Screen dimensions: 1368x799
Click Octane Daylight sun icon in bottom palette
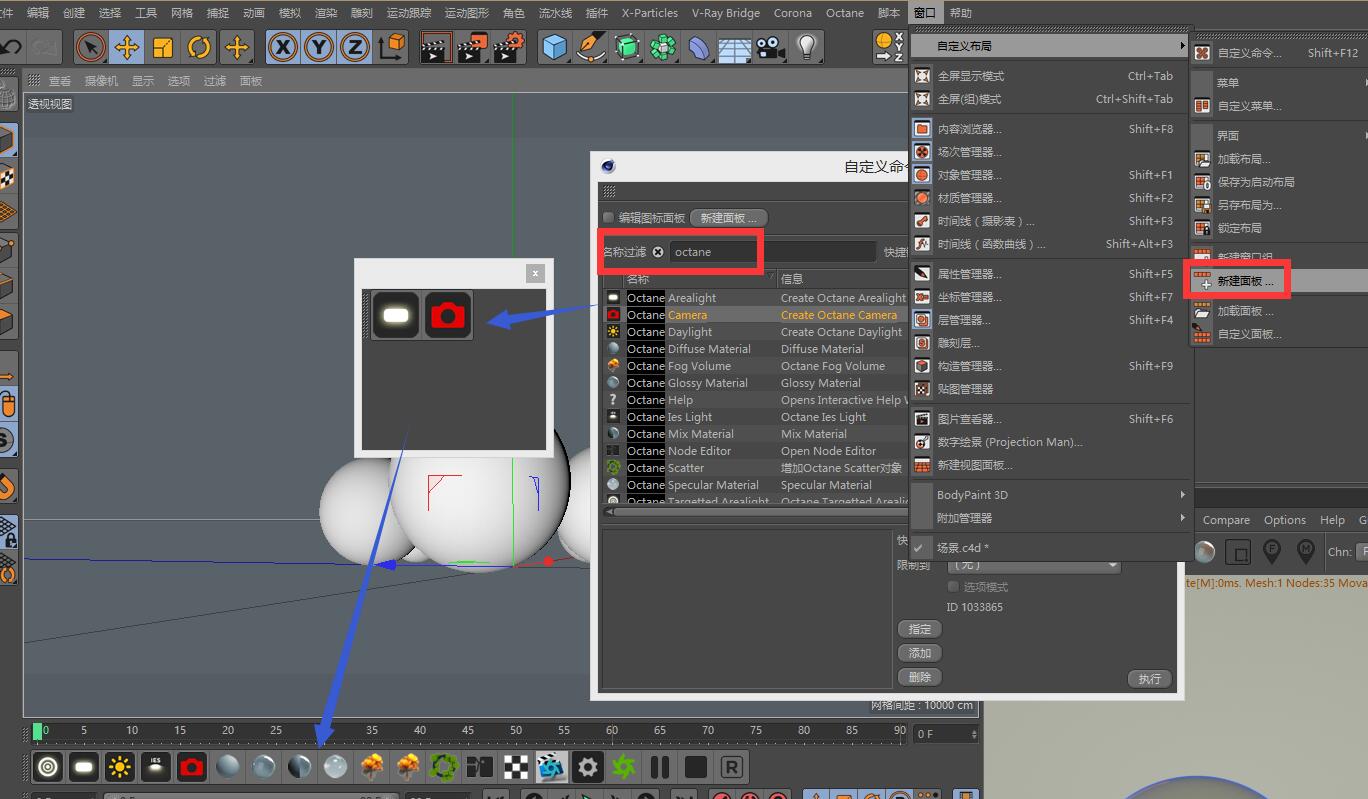click(120, 767)
